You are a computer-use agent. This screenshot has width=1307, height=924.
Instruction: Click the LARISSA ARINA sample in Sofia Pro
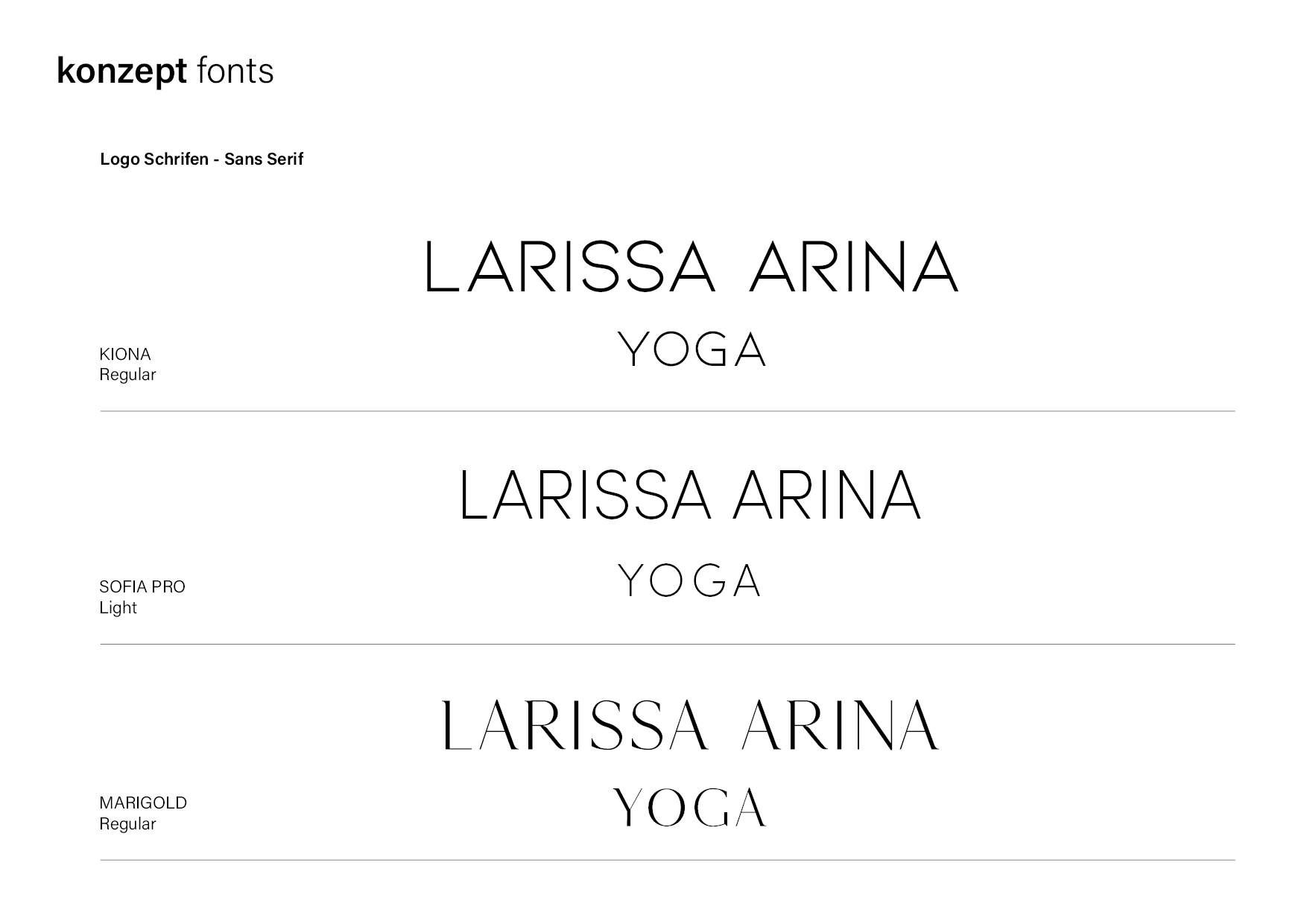(x=691, y=496)
